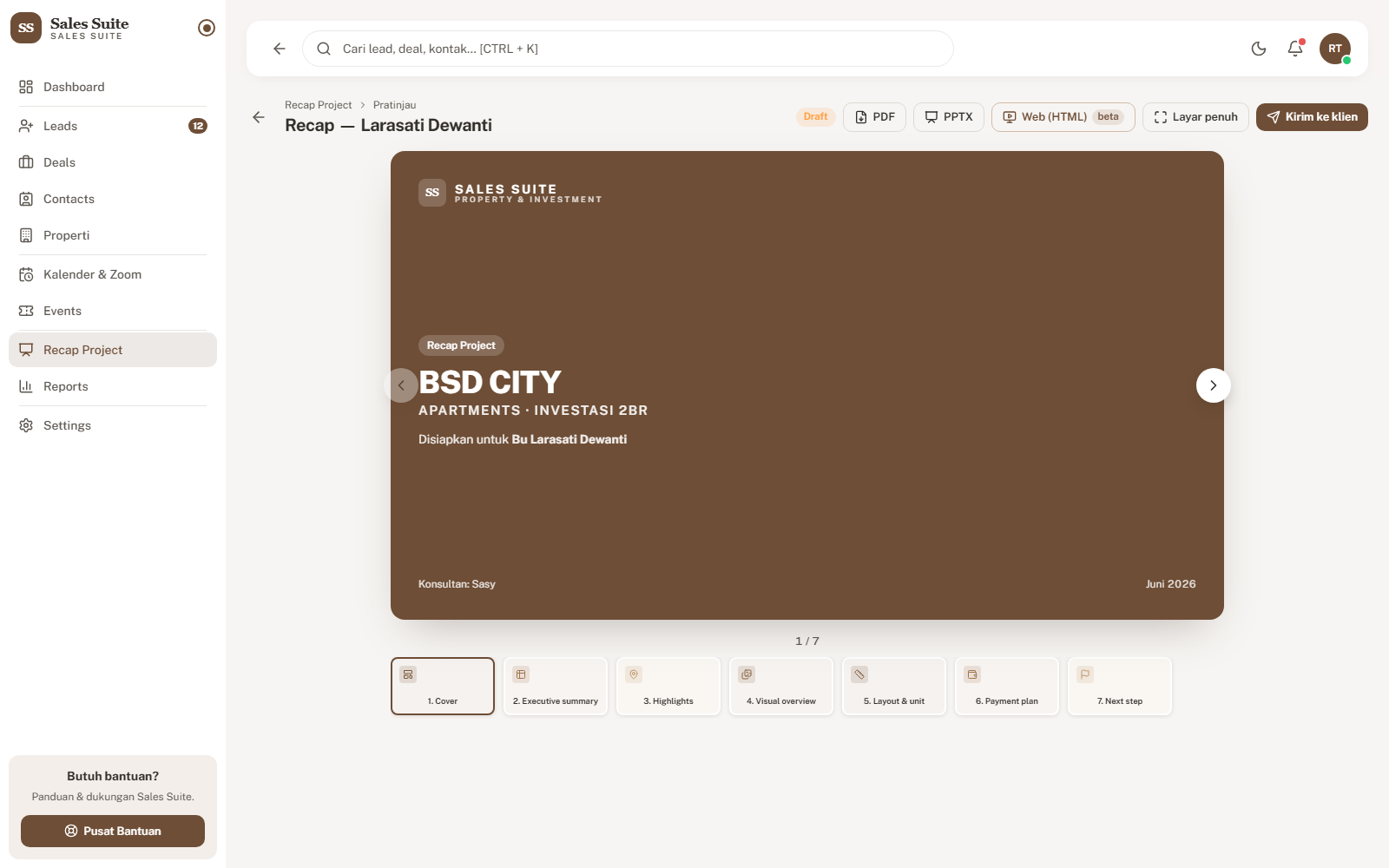
Task: Click the back arrow in top bar
Action: tap(280, 49)
